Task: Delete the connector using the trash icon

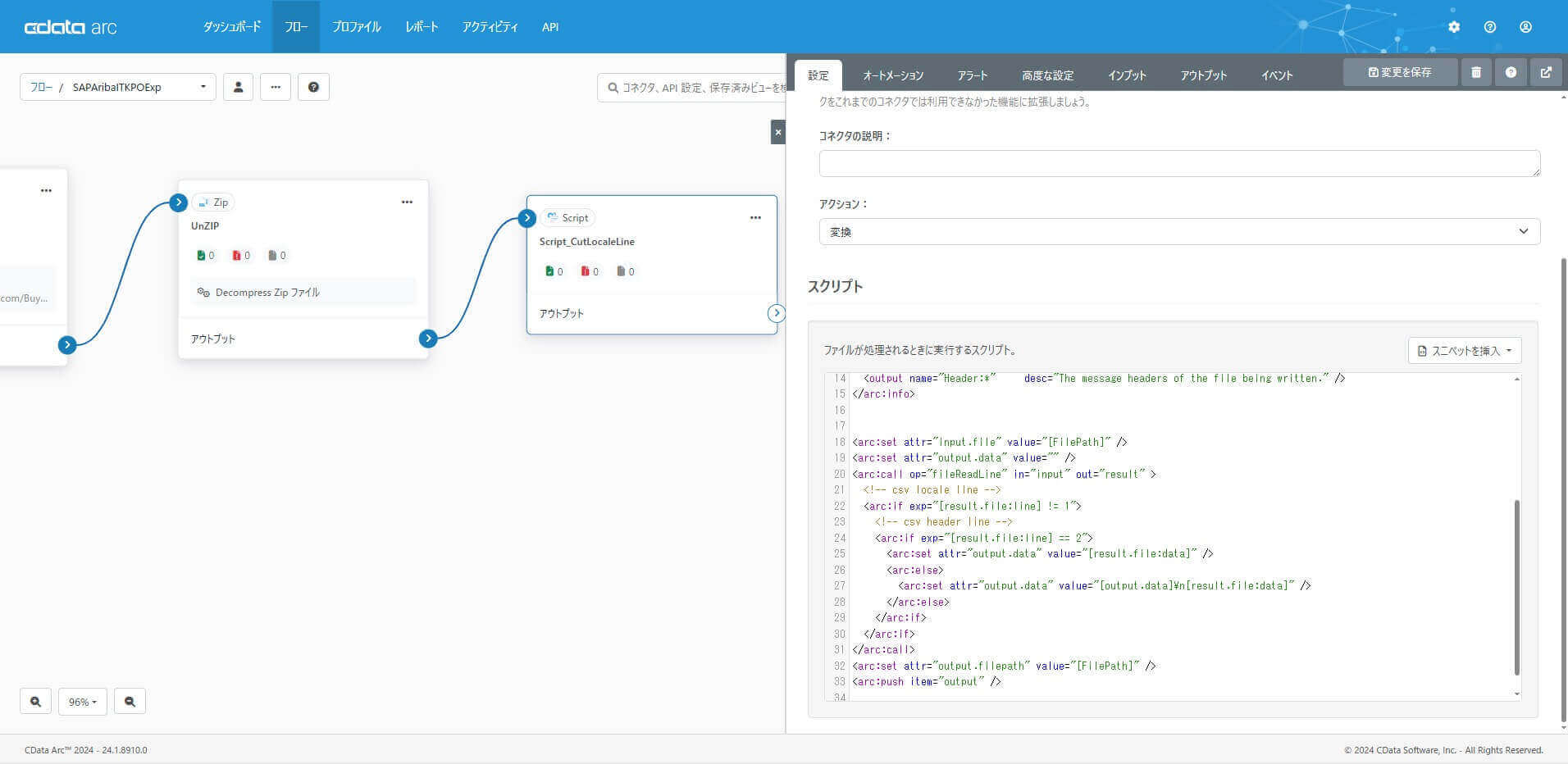Action: [x=1477, y=72]
